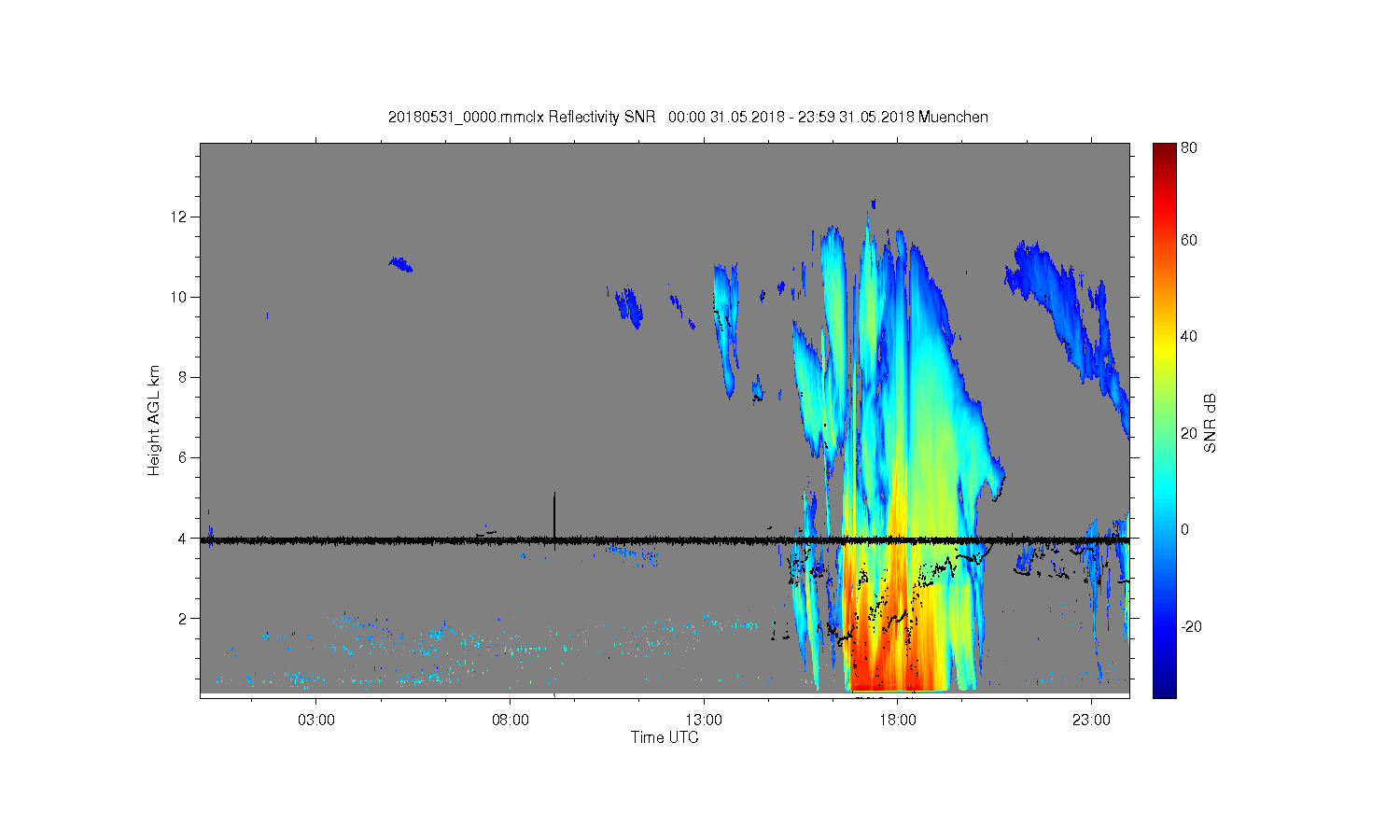This screenshot has height=840, width=1400.
Task: Click the 'SNR dB' colorbar label
Action: tap(1210, 424)
